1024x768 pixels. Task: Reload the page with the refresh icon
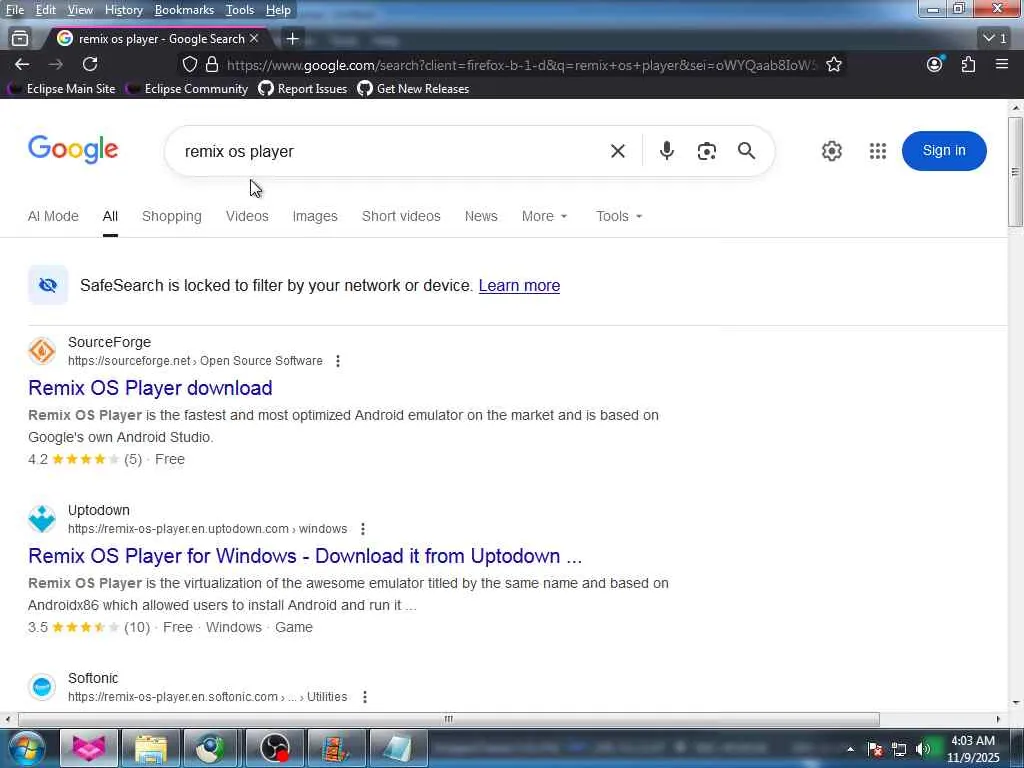(x=90, y=64)
